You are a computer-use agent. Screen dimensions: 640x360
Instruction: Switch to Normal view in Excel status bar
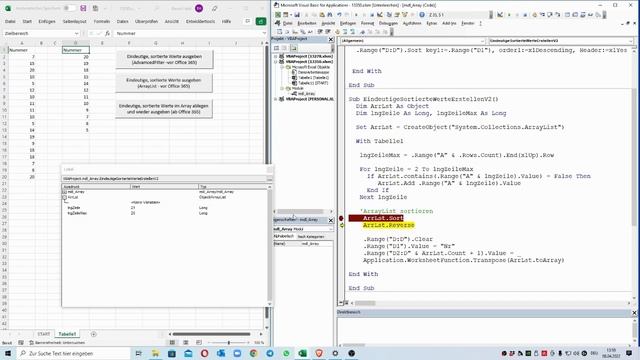172,342
